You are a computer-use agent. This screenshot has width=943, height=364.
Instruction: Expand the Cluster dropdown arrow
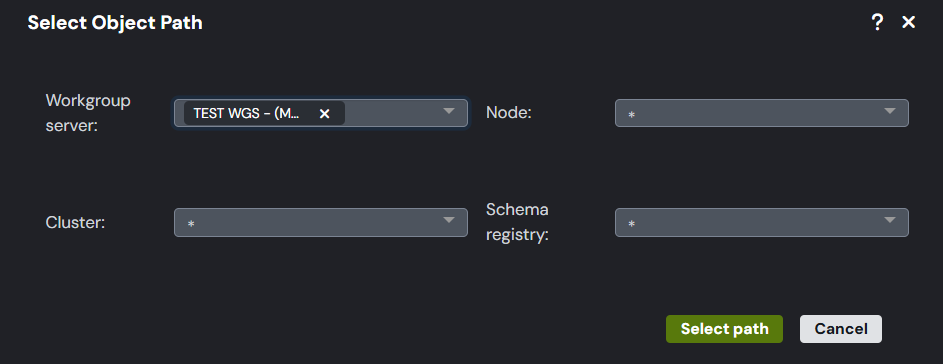click(449, 220)
